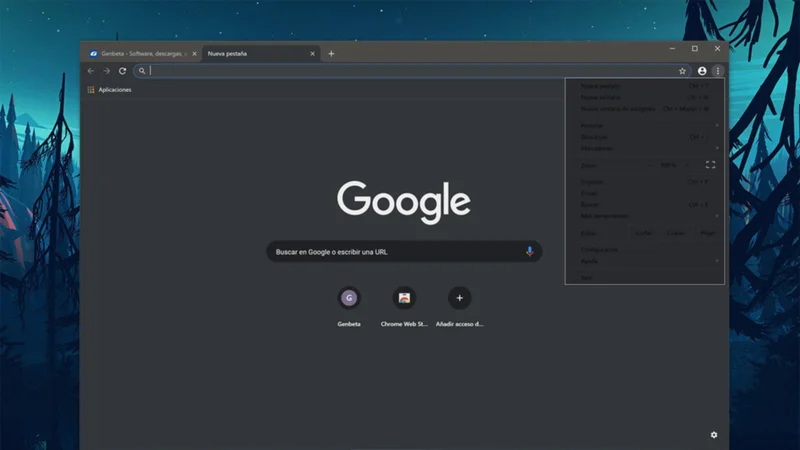
Task: Start voice search with the microphone icon
Action: click(x=530, y=252)
